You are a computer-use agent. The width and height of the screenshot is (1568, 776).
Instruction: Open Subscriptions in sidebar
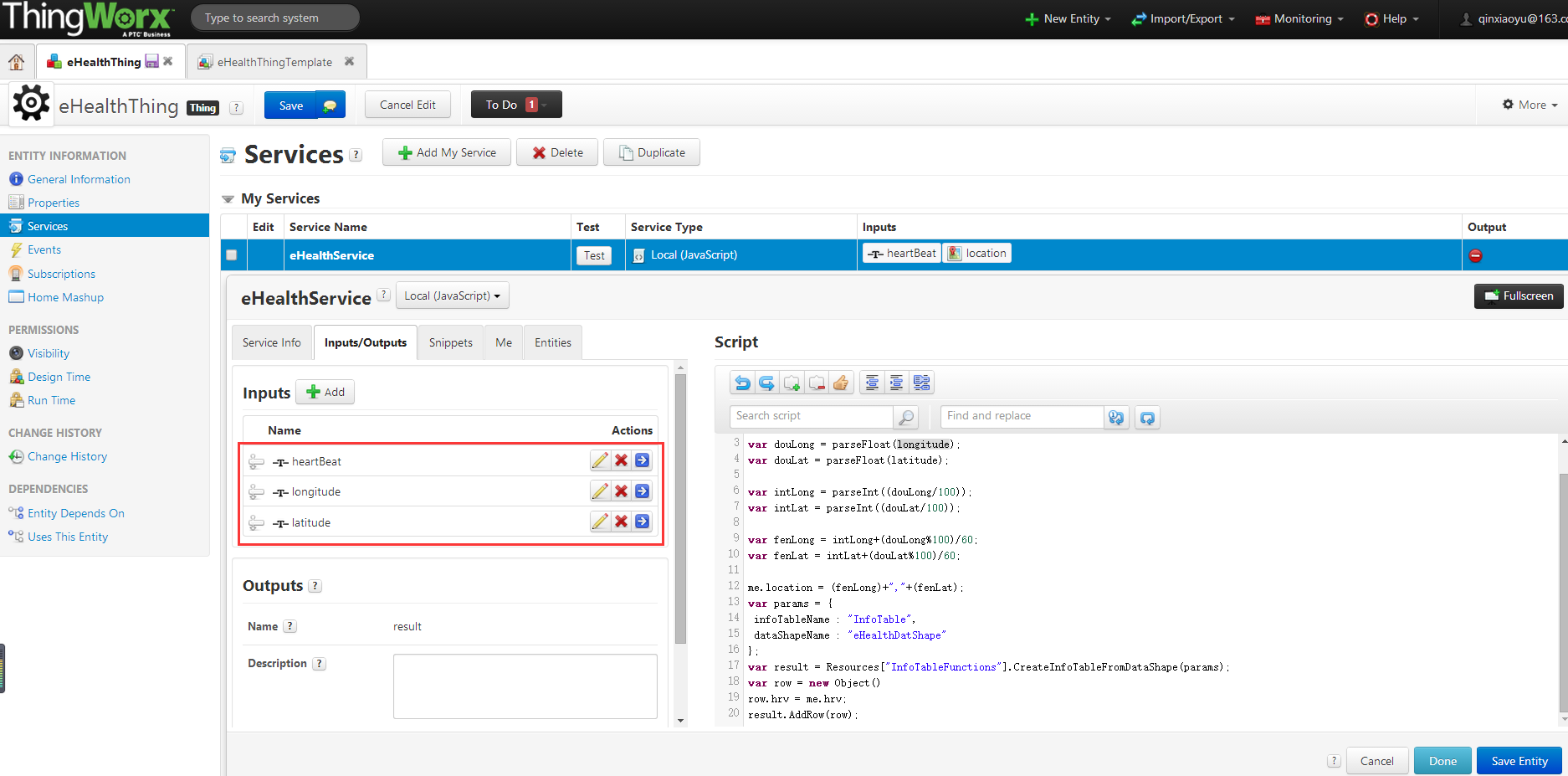tap(61, 274)
